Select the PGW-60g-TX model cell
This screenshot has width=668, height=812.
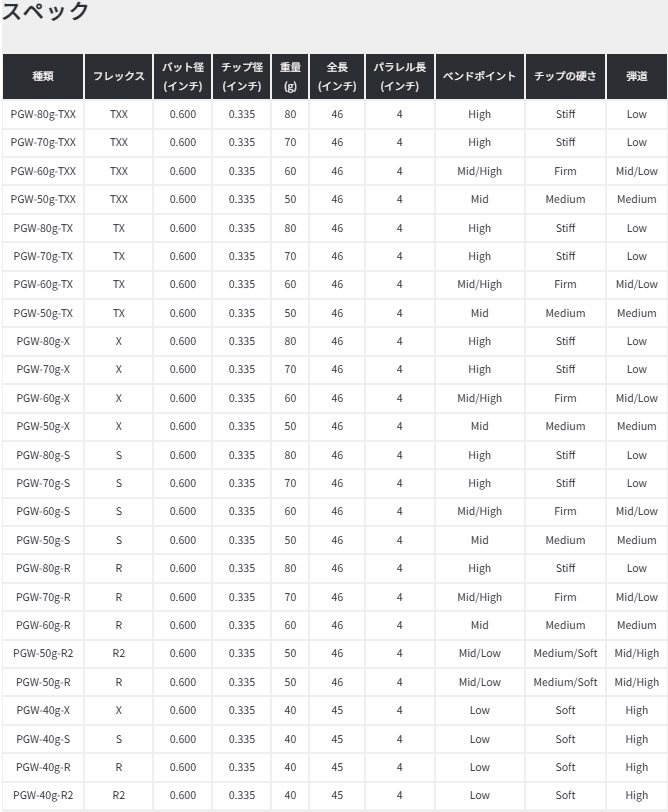[x=43, y=285]
